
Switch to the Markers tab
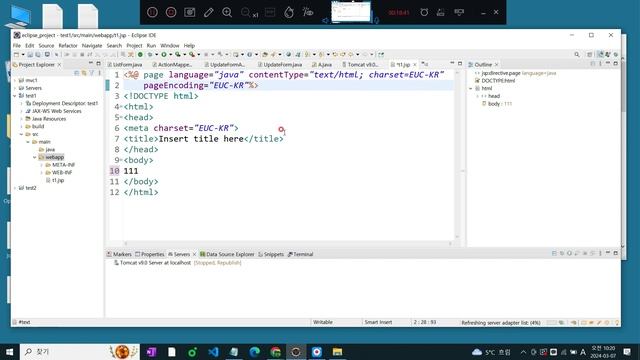(119, 254)
